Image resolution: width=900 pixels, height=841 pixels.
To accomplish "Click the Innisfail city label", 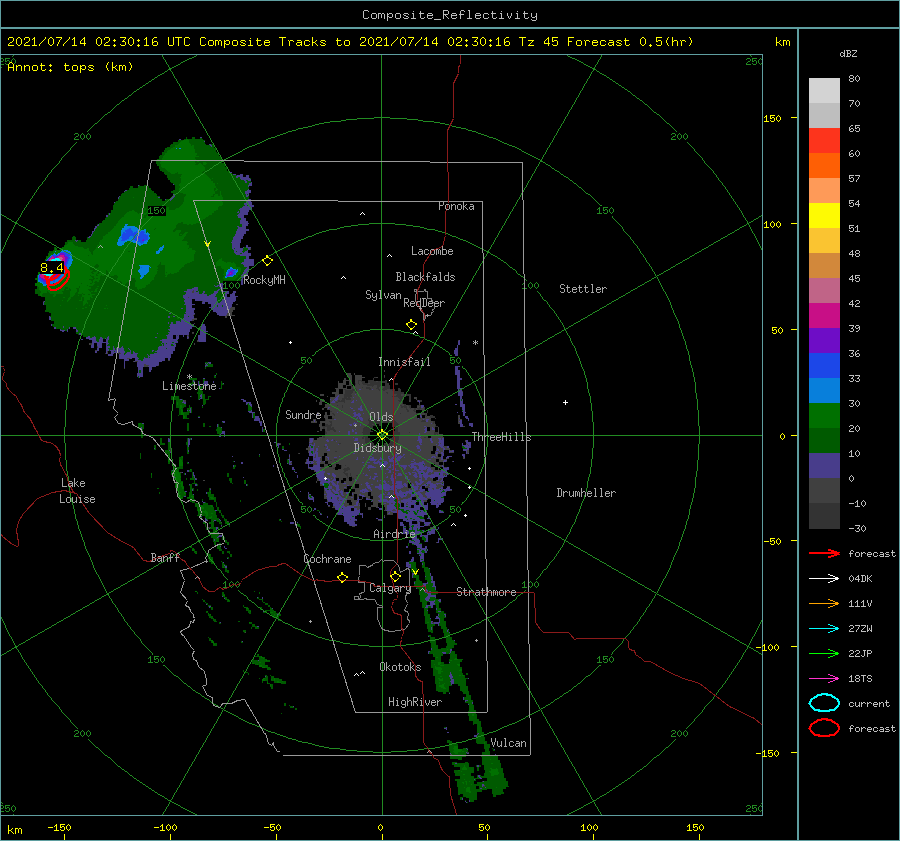I will click(x=404, y=362).
